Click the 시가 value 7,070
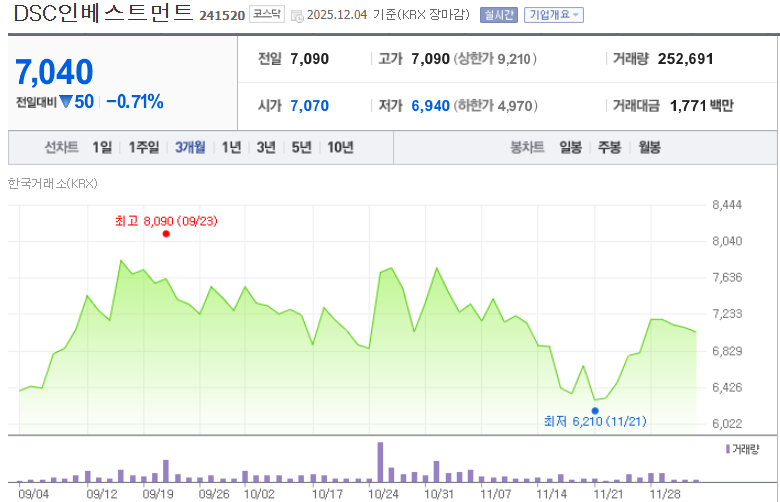Viewport: 780px width, 502px height. (x=309, y=106)
